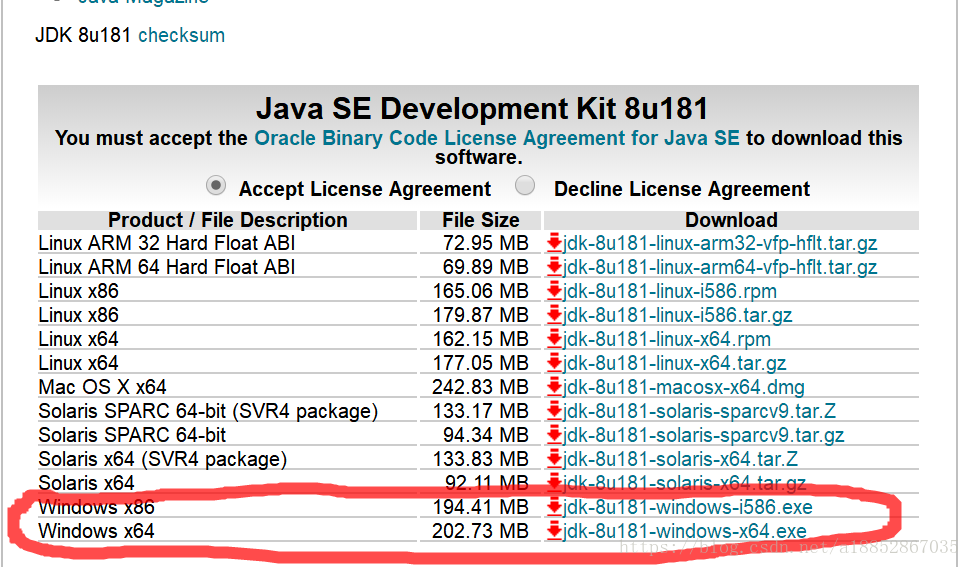The image size is (970, 567).
Task: Click the 242.83 MB file size
Action: [481, 388]
